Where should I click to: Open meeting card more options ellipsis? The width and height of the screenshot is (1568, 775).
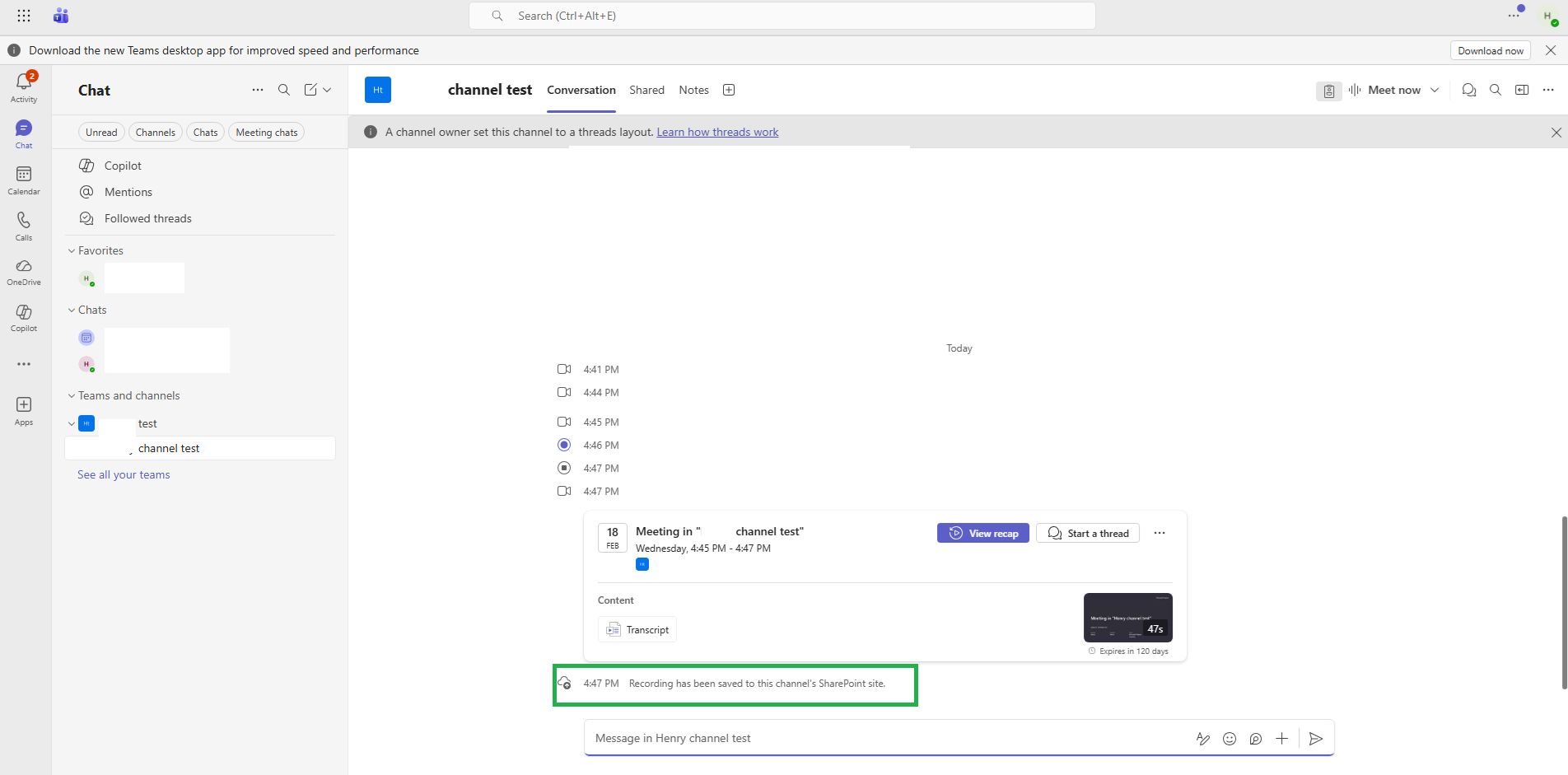1160,533
